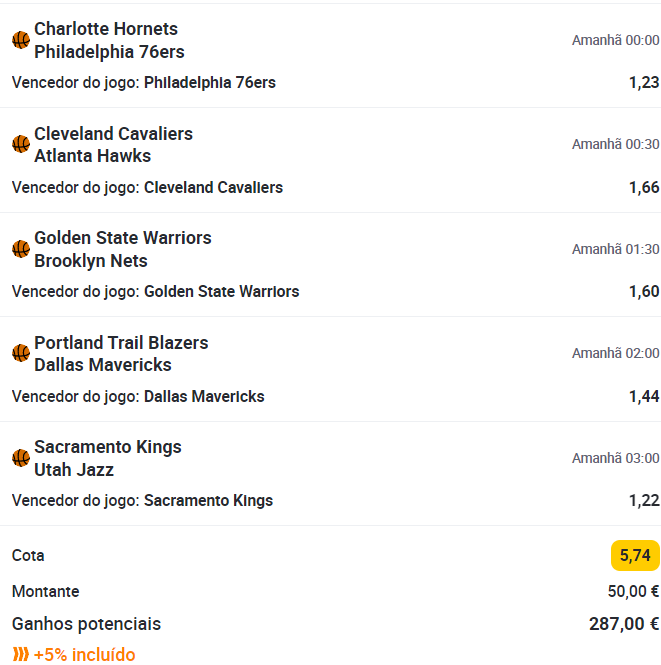
Task: Click the yellow 5,74 total odds badge
Action: [635, 555]
